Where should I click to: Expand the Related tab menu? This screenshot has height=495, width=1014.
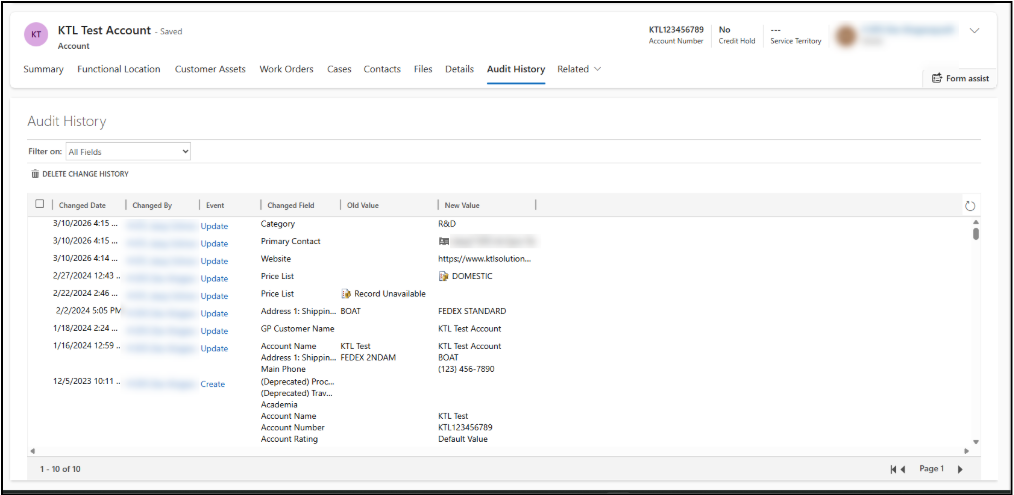click(579, 69)
